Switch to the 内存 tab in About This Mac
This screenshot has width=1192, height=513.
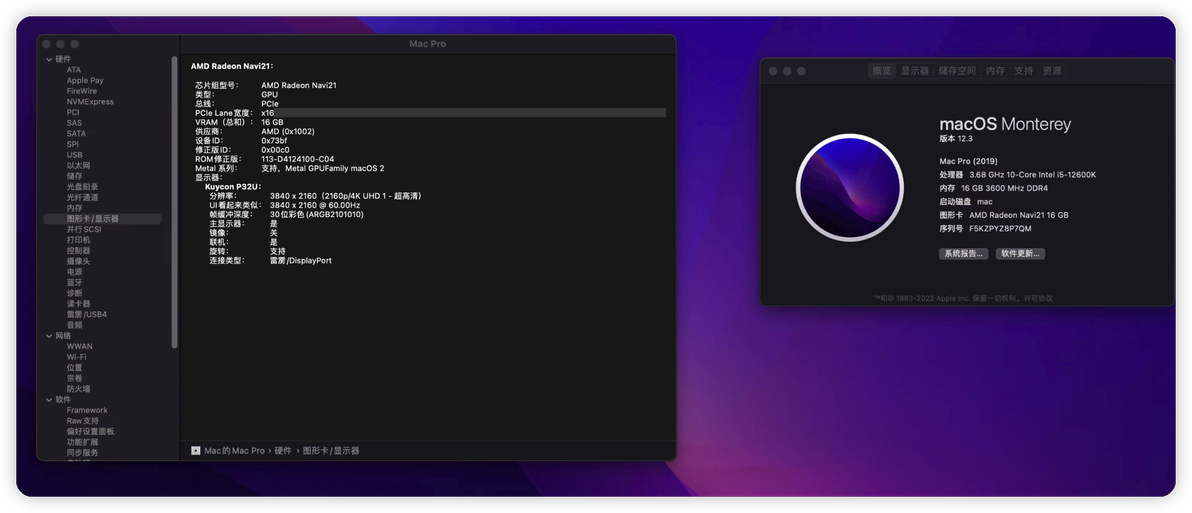point(995,71)
